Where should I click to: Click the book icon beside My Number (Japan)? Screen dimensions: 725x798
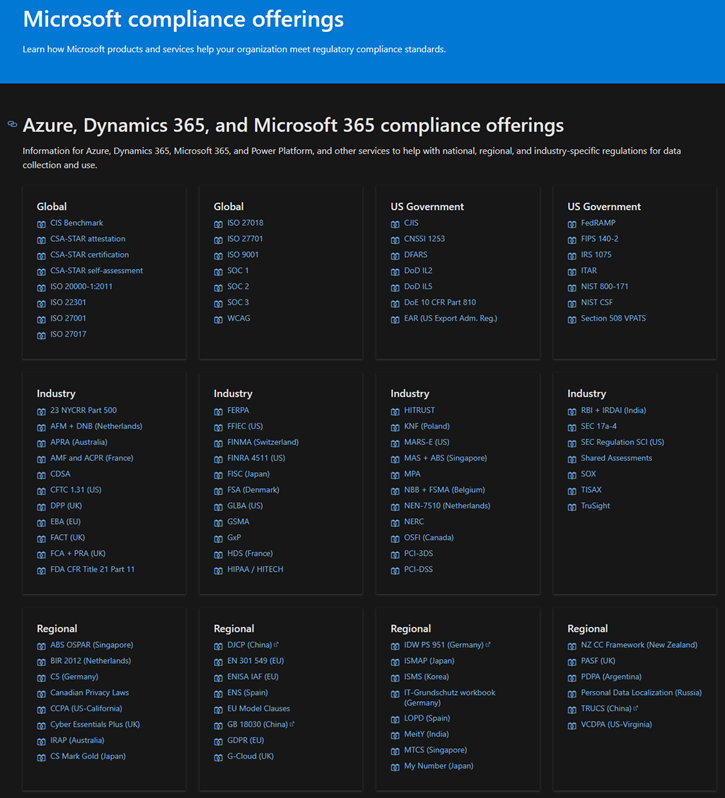395,767
